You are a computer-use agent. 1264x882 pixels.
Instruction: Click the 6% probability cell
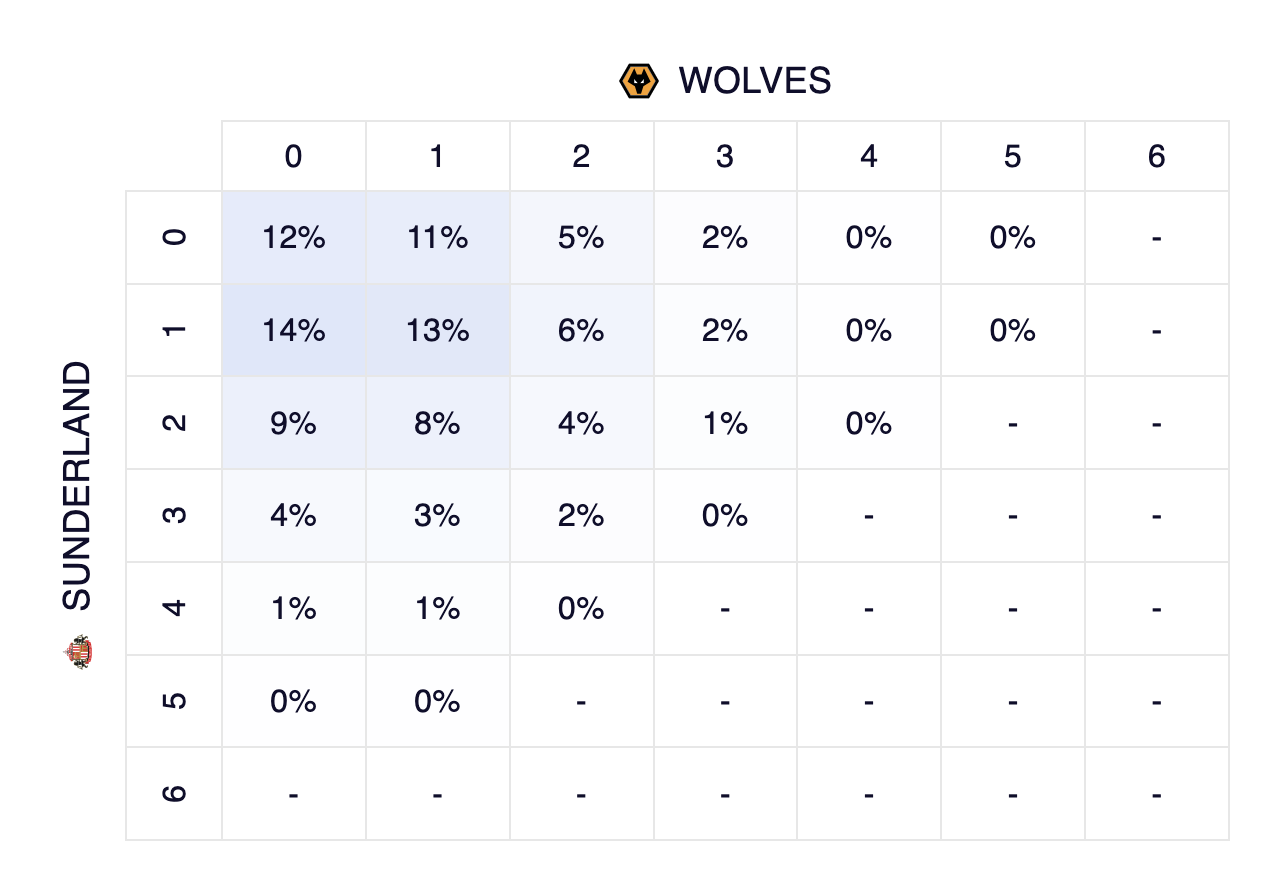pos(581,331)
